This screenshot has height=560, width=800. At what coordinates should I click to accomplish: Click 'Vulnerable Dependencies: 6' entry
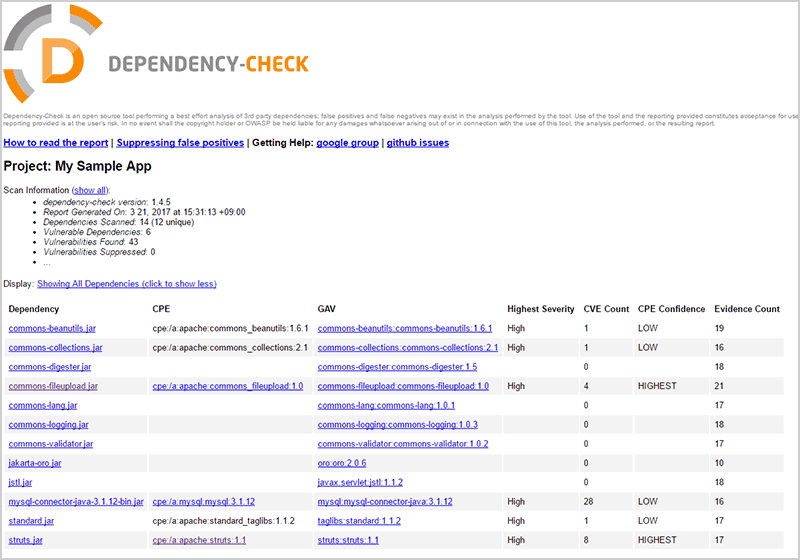click(97, 232)
